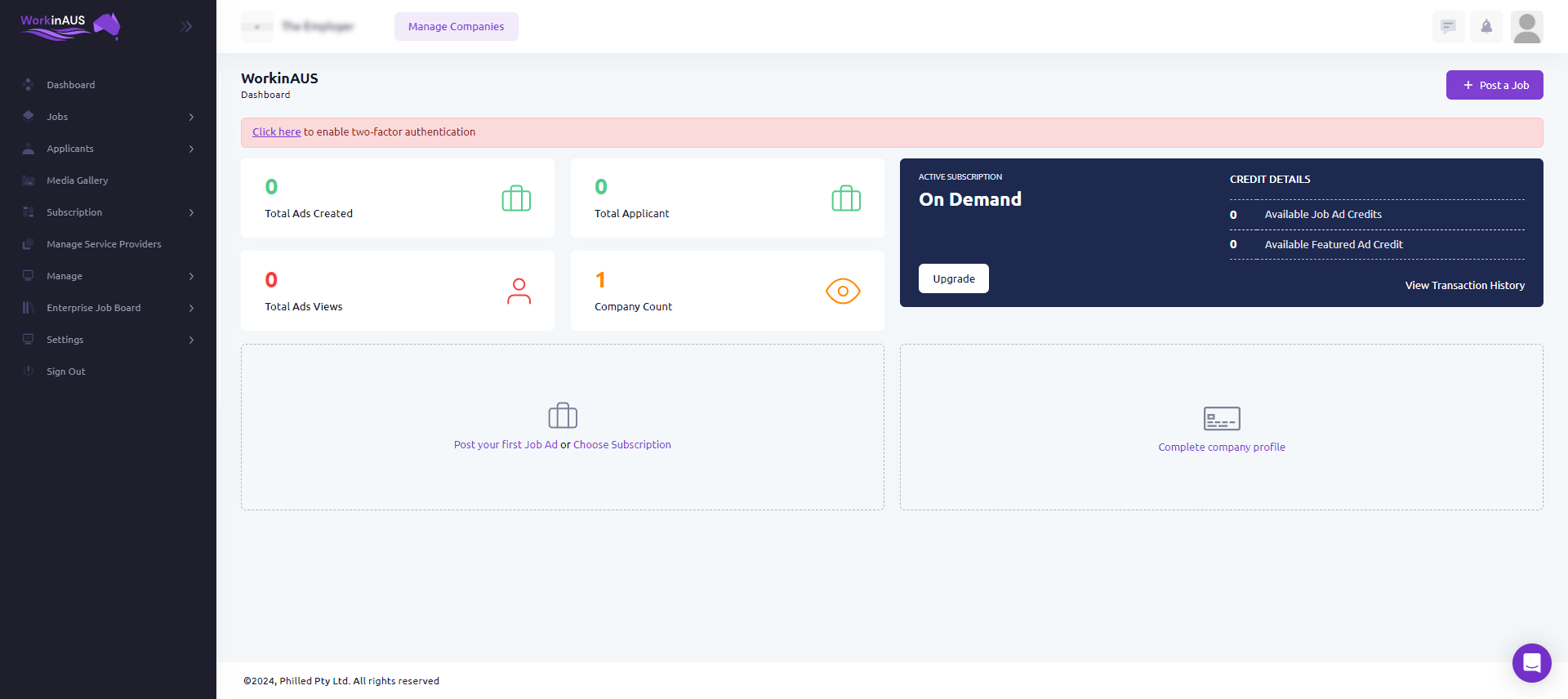
Task: Open notifications bell in header
Action: click(1486, 26)
